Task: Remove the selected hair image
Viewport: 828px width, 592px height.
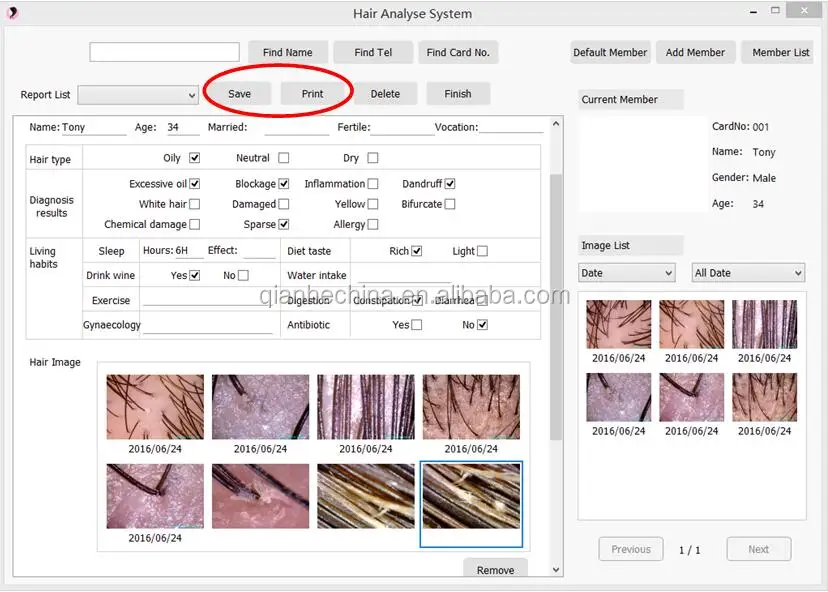Action: [495, 569]
